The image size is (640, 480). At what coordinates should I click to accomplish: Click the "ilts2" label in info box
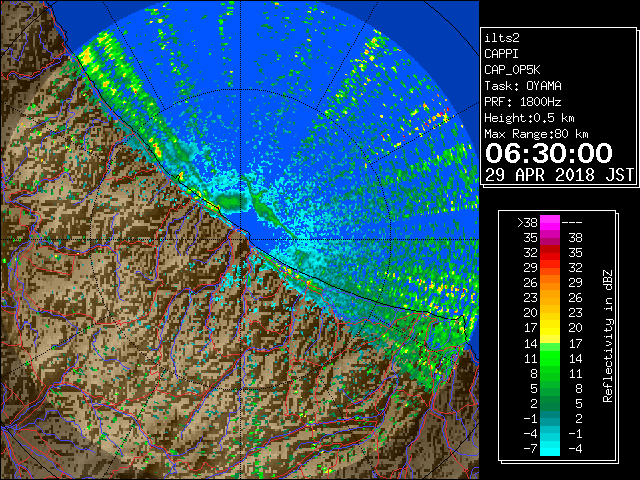point(502,38)
